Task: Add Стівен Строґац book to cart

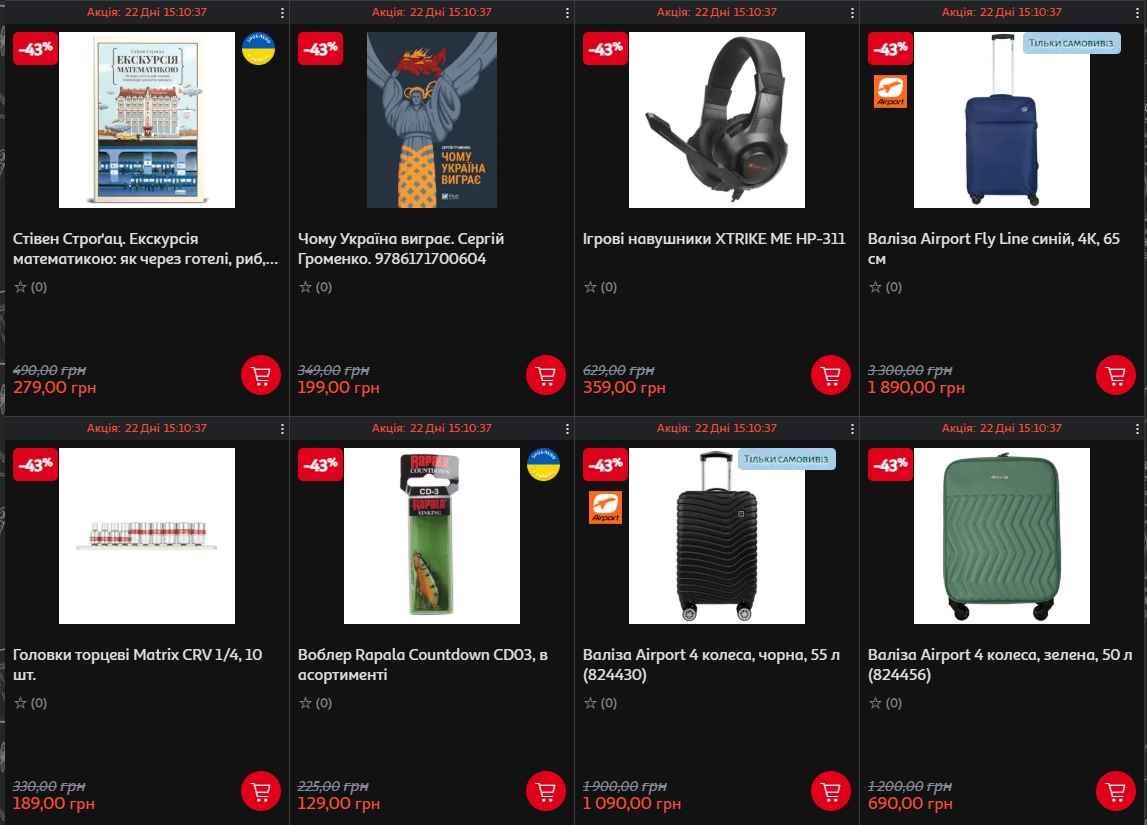Action: (261, 375)
